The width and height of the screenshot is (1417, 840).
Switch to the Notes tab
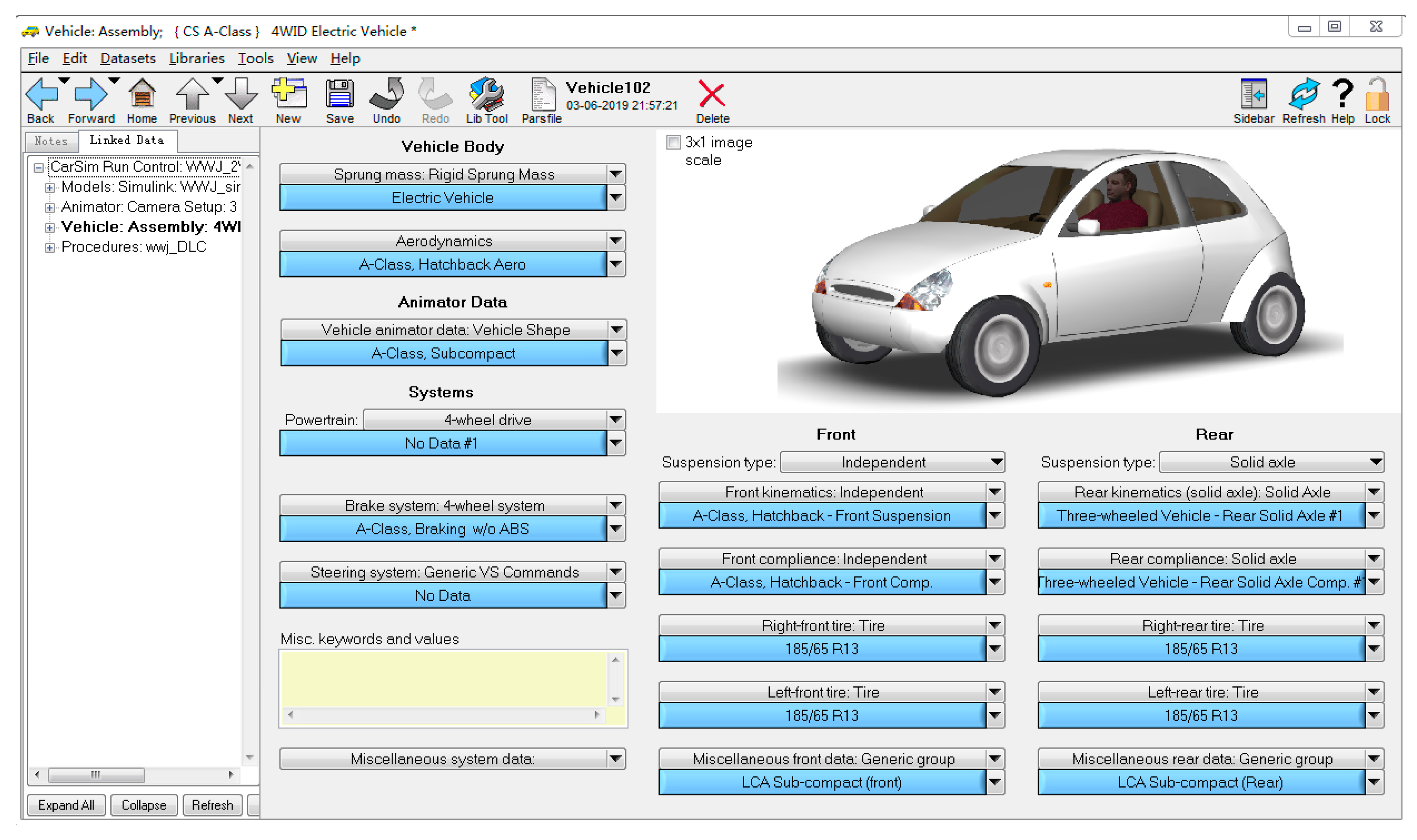click(51, 142)
